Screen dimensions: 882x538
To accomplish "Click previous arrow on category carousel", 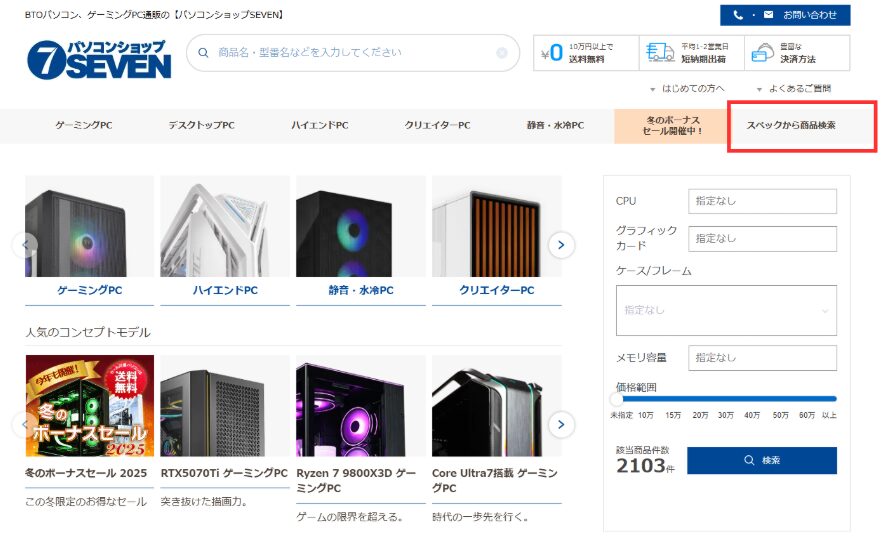I will 24,244.
